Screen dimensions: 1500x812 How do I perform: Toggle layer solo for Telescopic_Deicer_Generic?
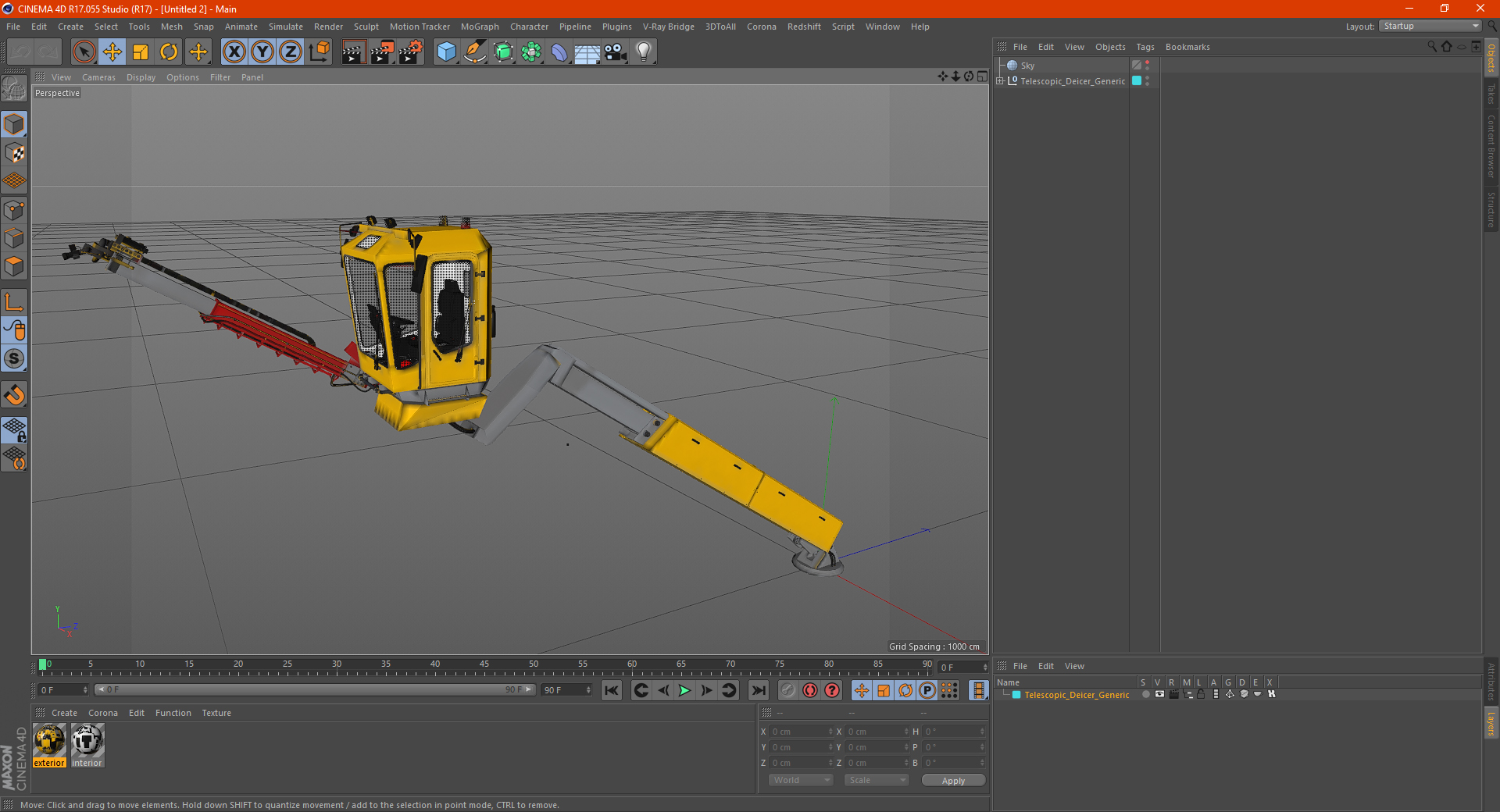tap(1145, 694)
